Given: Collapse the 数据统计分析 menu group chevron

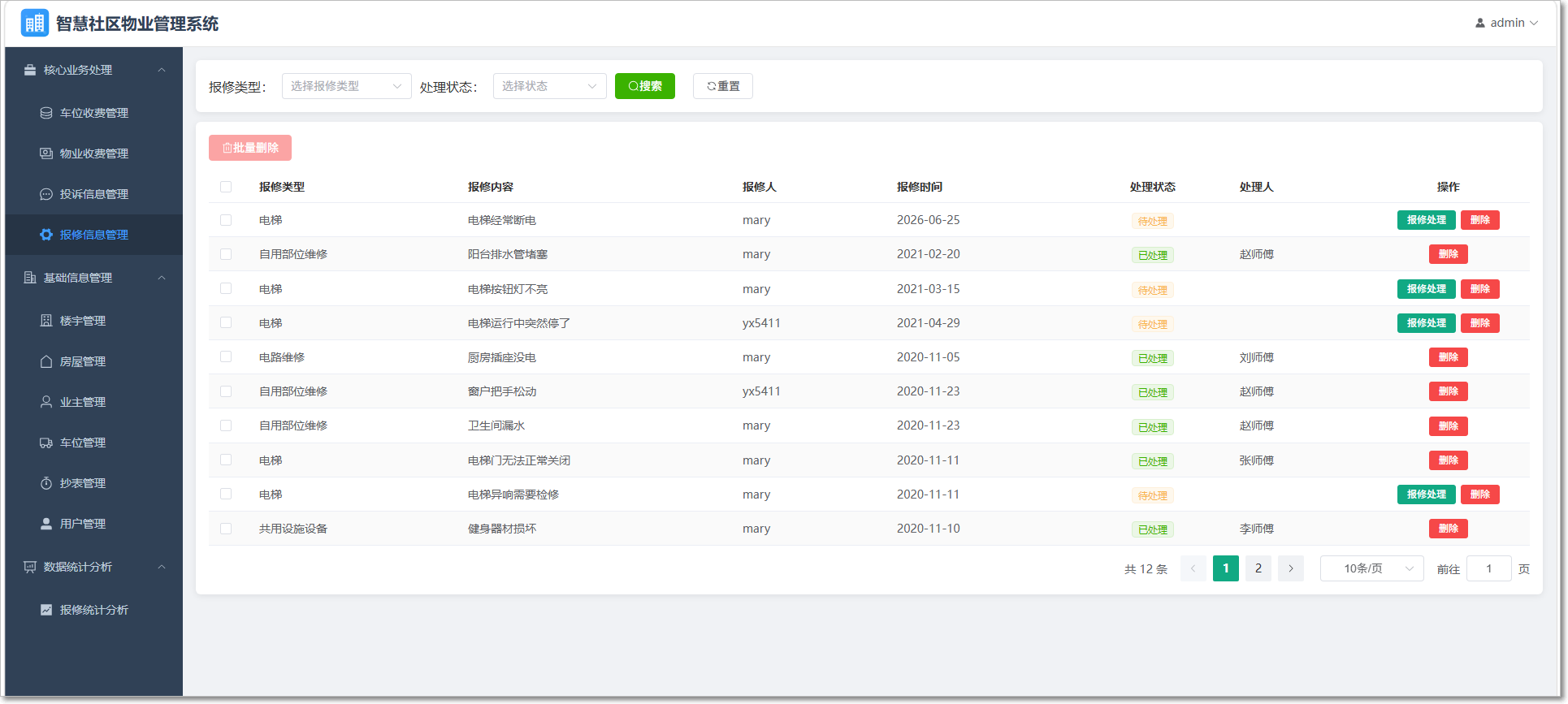Looking at the screenshot, I should click(x=162, y=567).
